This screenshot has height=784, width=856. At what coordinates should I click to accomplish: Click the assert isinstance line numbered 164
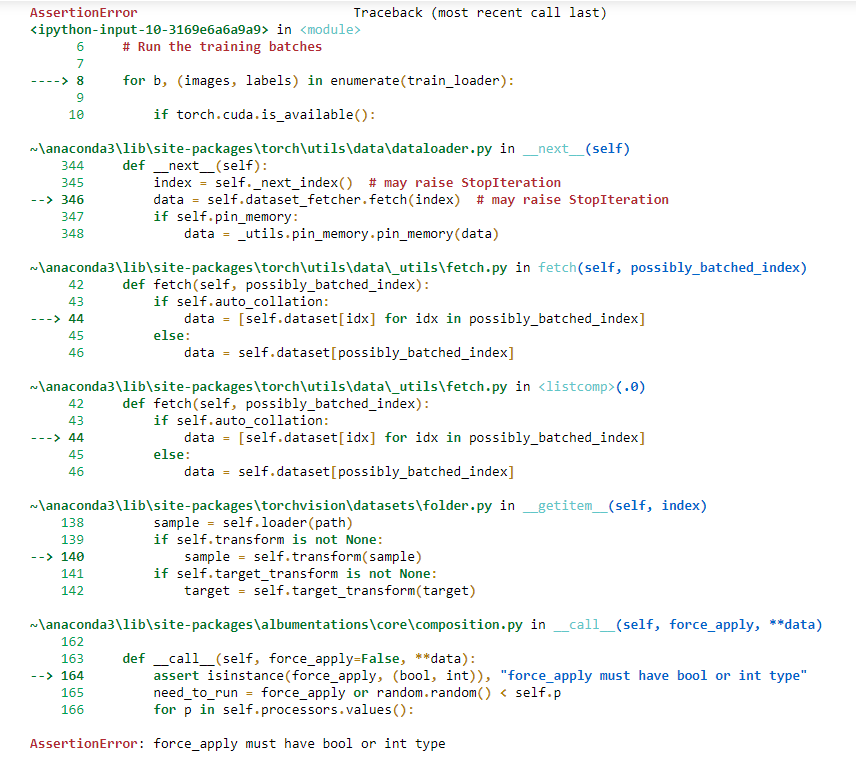coord(478,676)
